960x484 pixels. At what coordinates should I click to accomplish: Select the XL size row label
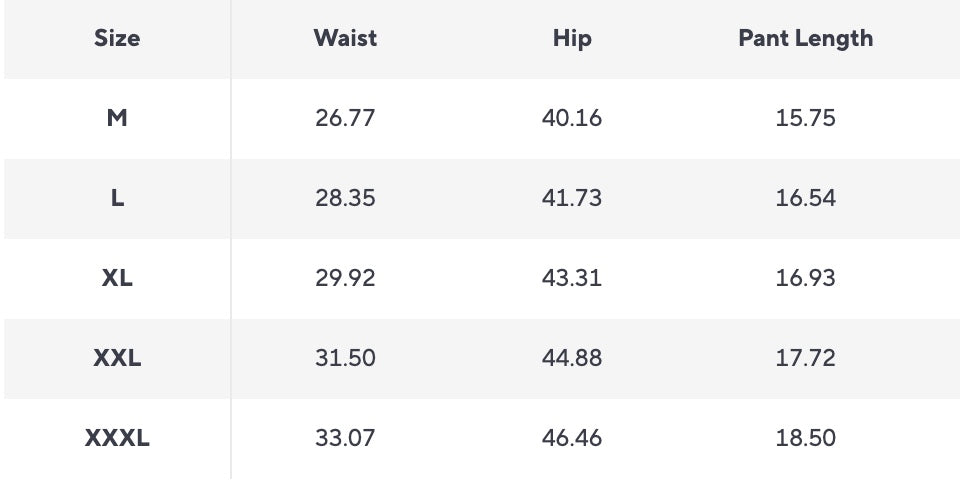[117, 278]
